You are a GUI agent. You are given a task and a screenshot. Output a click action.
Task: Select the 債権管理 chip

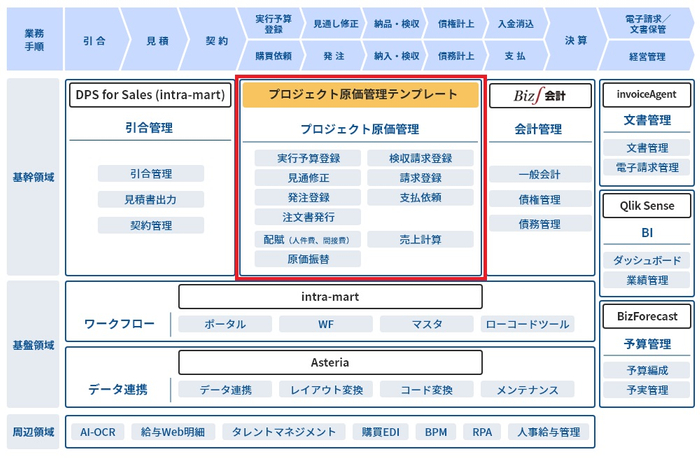(540, 199)
